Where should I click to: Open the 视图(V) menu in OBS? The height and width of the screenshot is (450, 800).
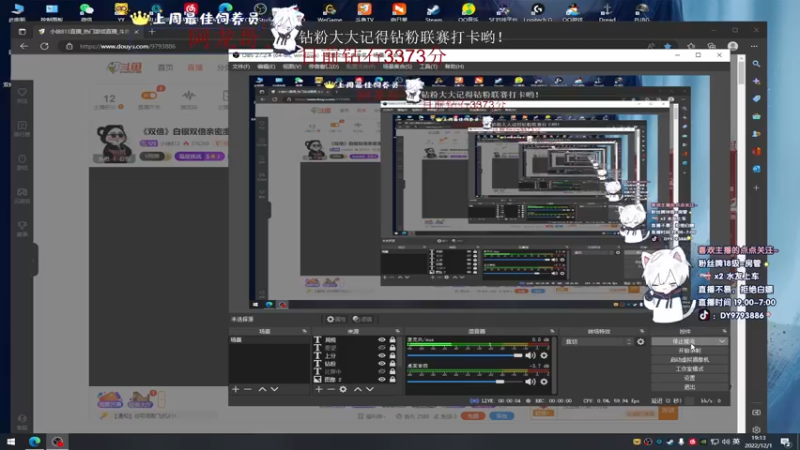click(292, 66)
